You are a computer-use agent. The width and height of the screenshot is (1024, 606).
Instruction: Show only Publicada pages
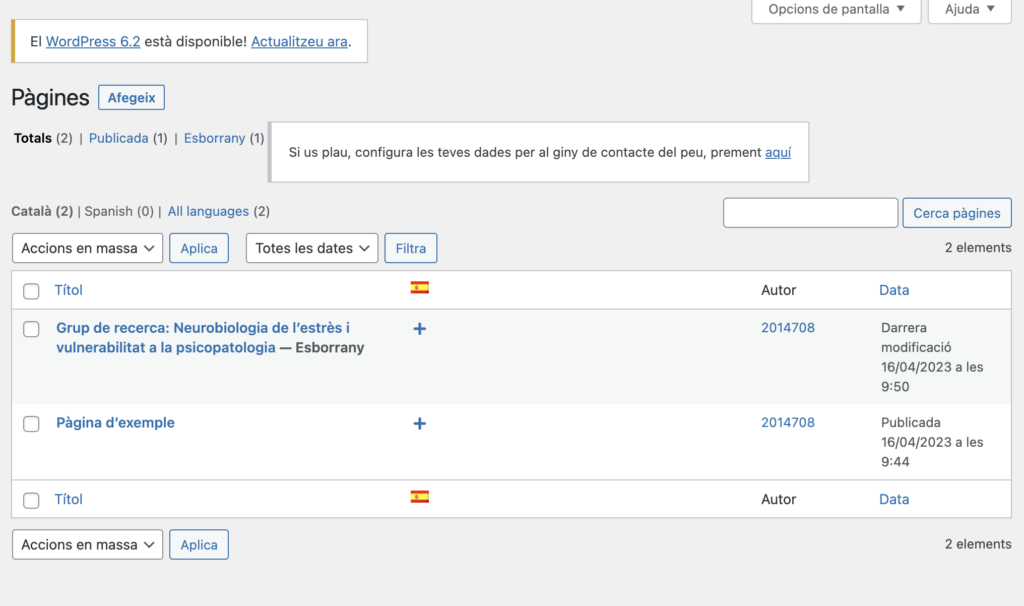pos(119,138)
